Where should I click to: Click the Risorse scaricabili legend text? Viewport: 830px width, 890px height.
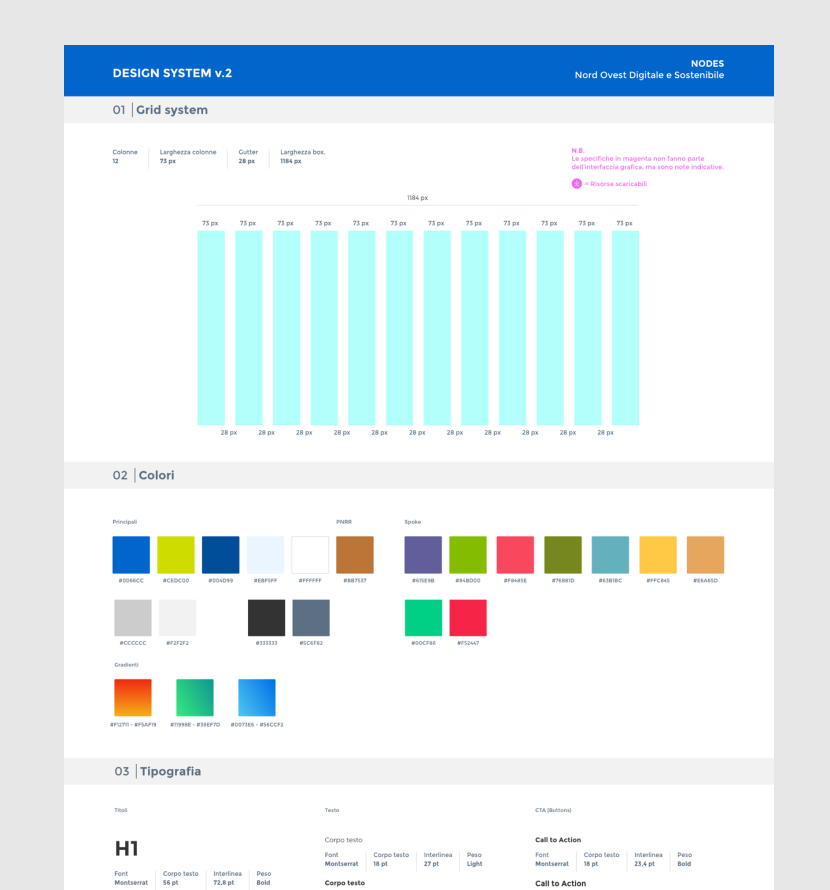point(618,184)
